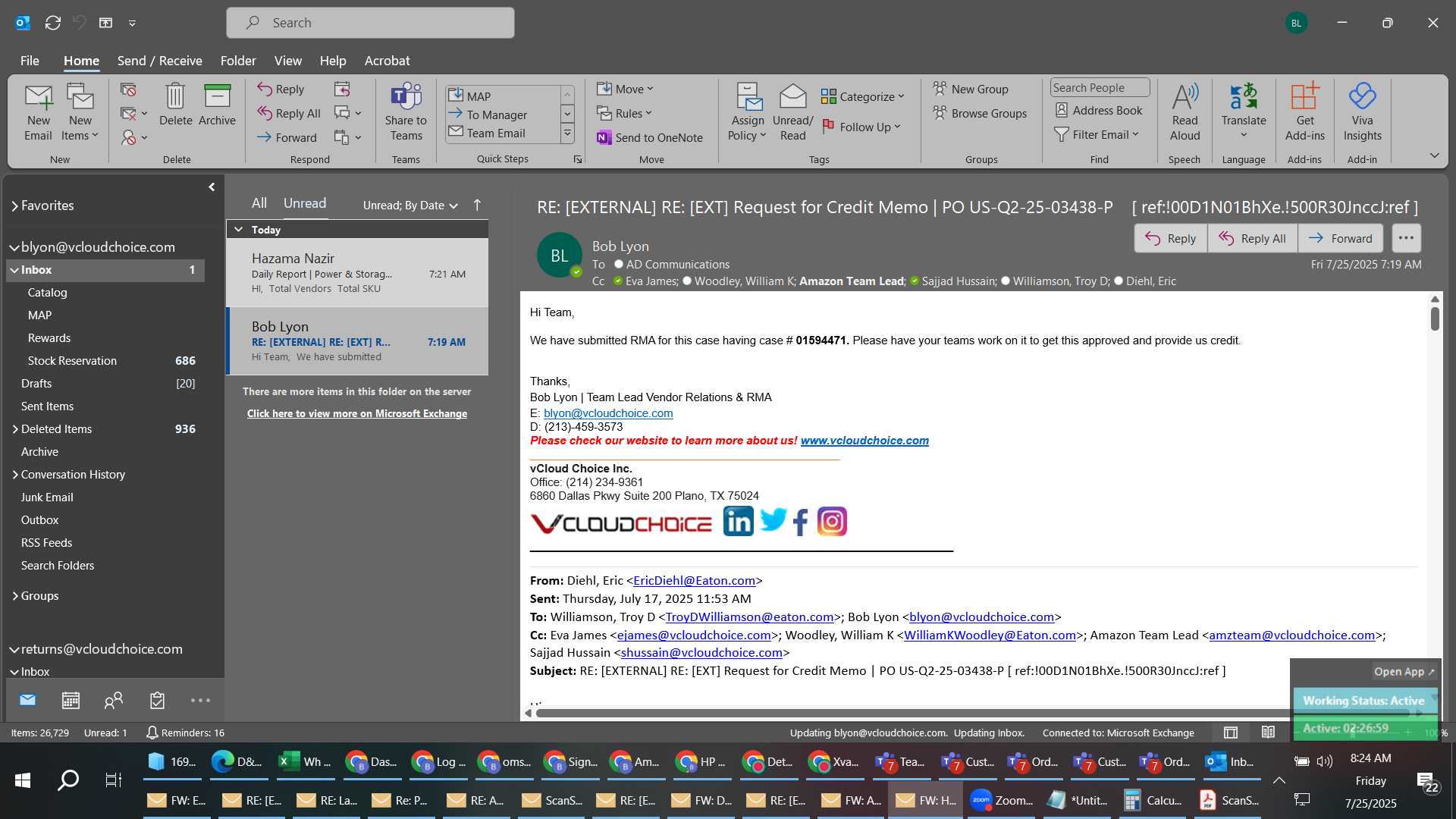
Task: Click ribbon Reply All button
Action: (288, 113)
